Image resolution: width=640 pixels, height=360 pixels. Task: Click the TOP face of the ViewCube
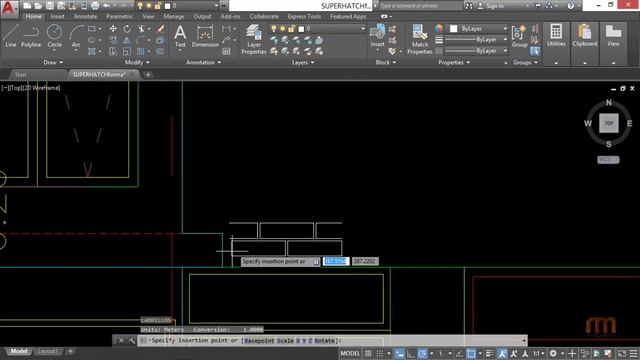click(609, 123)
